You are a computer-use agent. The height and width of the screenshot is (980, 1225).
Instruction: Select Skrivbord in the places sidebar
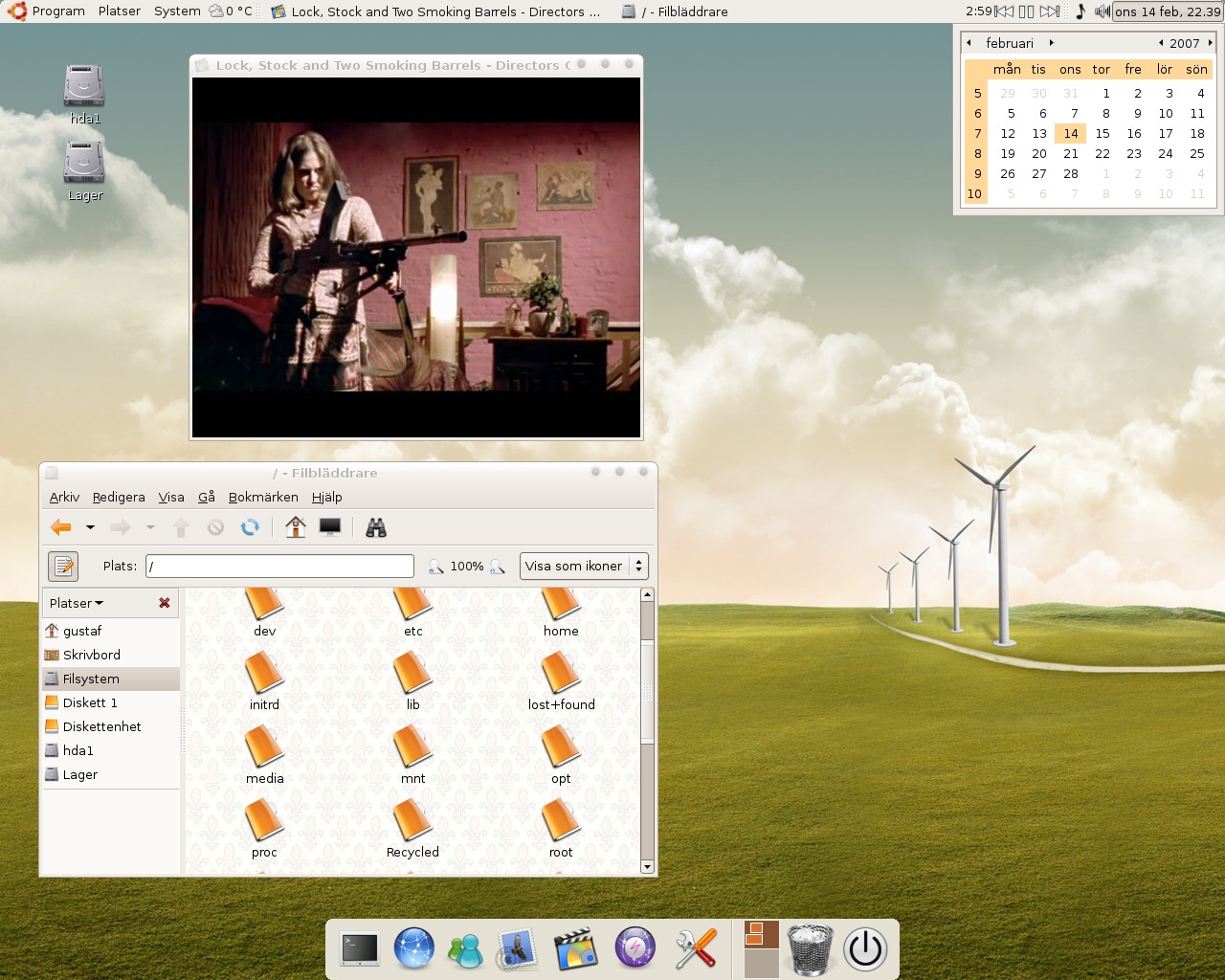[x=110, y=655]
